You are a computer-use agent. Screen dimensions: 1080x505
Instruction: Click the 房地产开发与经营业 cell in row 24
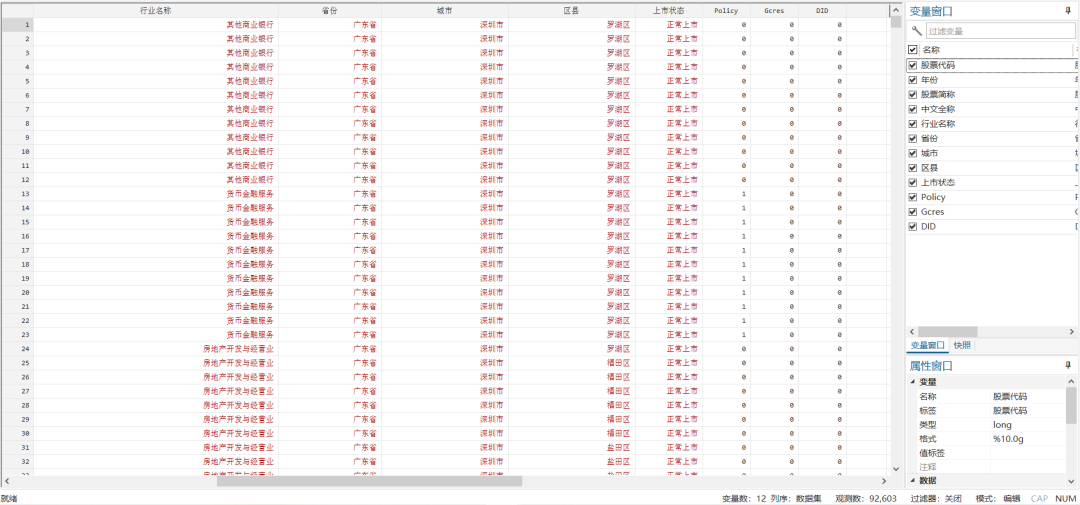point(156,349)
